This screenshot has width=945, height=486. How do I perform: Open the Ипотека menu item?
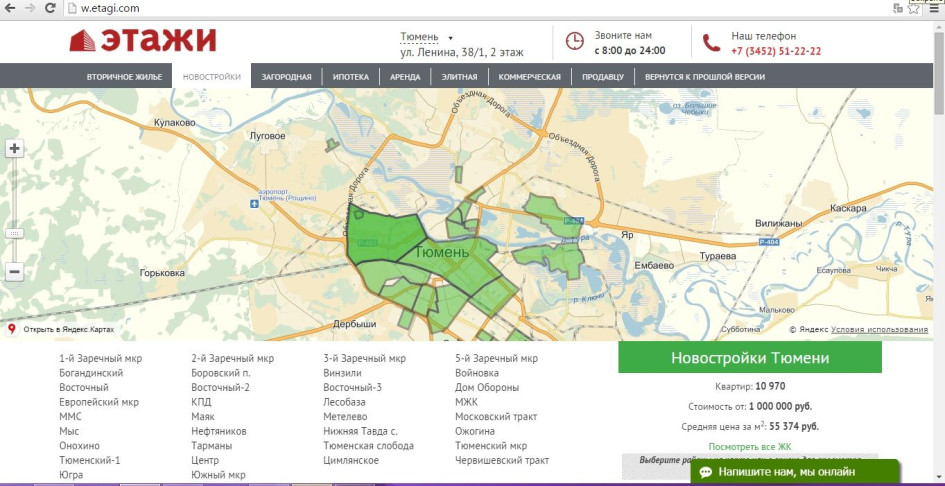pyautogui.click(x=351, y=77)
